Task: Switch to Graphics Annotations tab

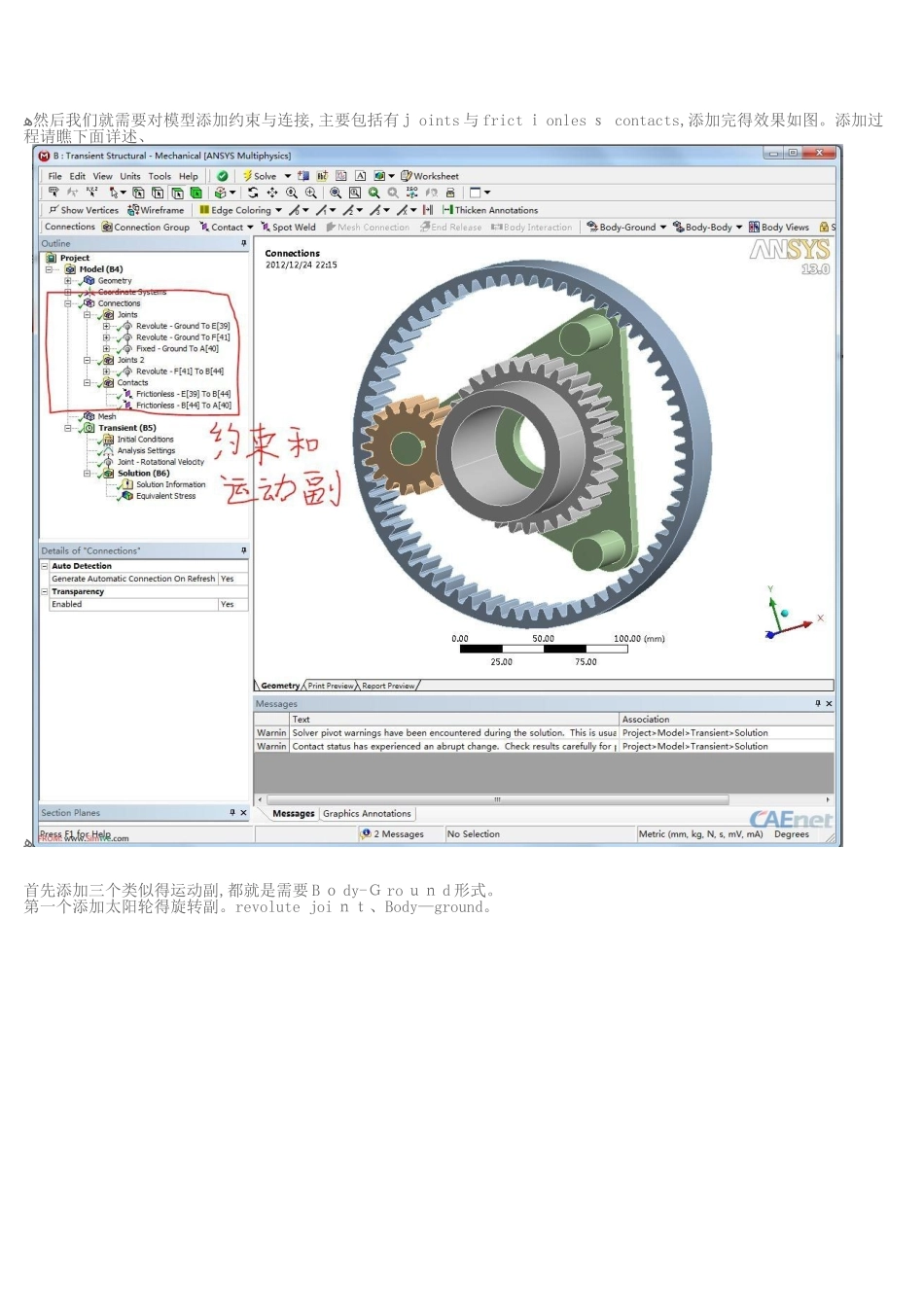Action: (x=367, y=814)
